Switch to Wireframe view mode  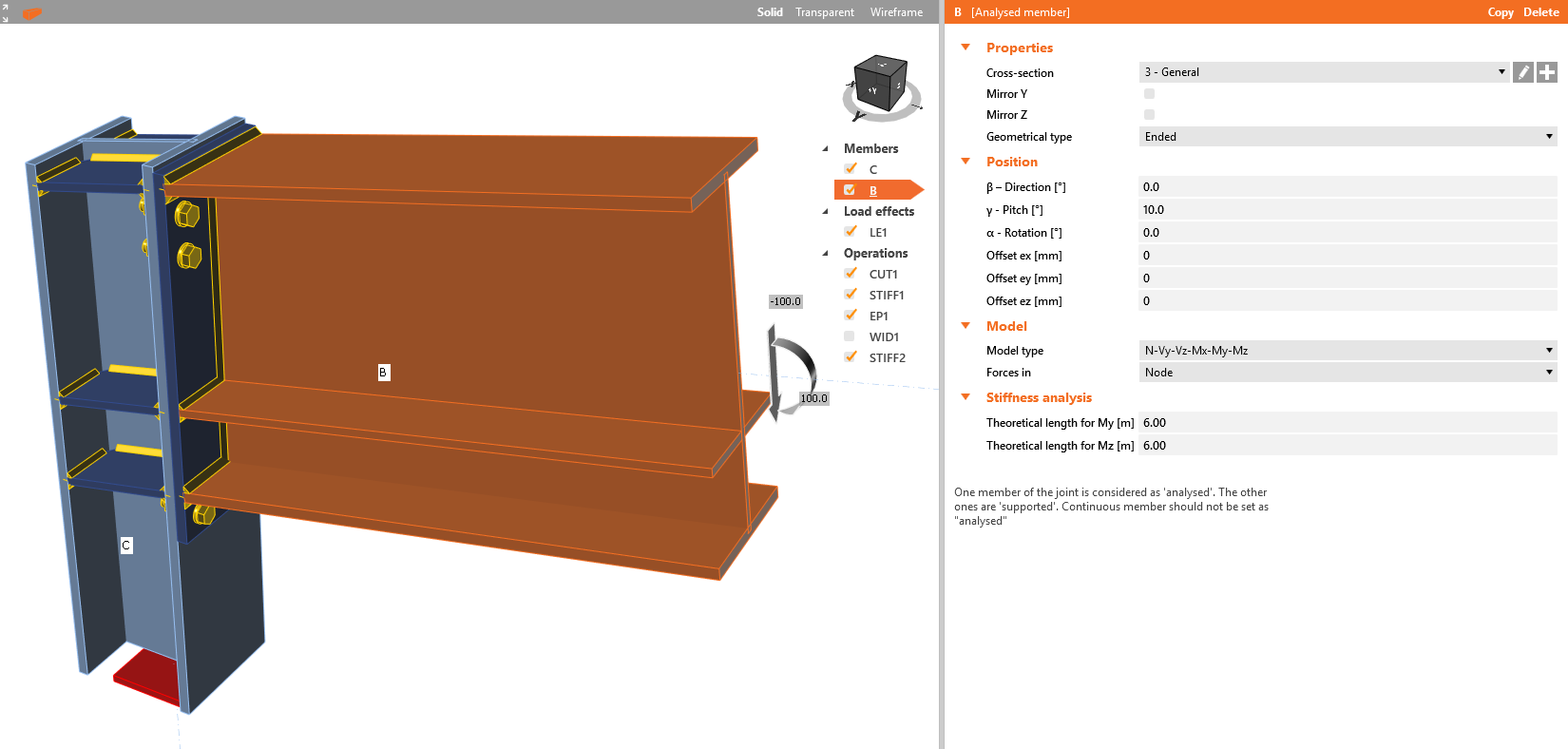pos(896,12)
